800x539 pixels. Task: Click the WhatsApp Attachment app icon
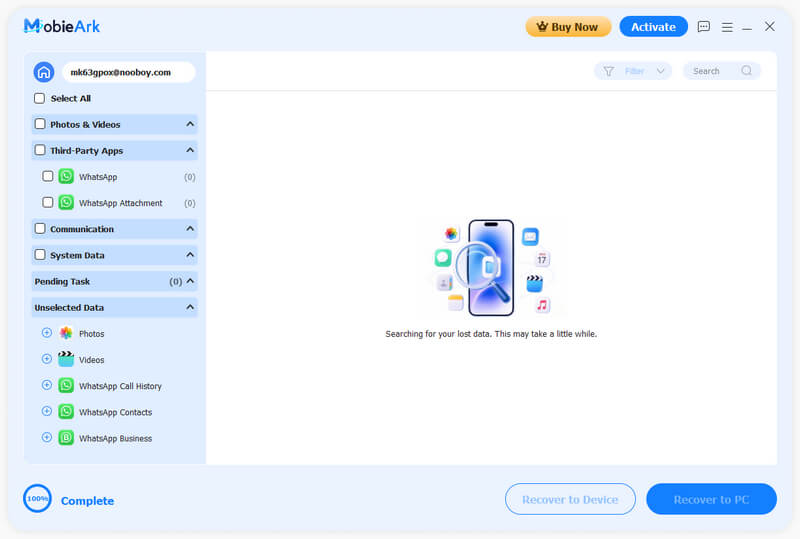[66, 202]
